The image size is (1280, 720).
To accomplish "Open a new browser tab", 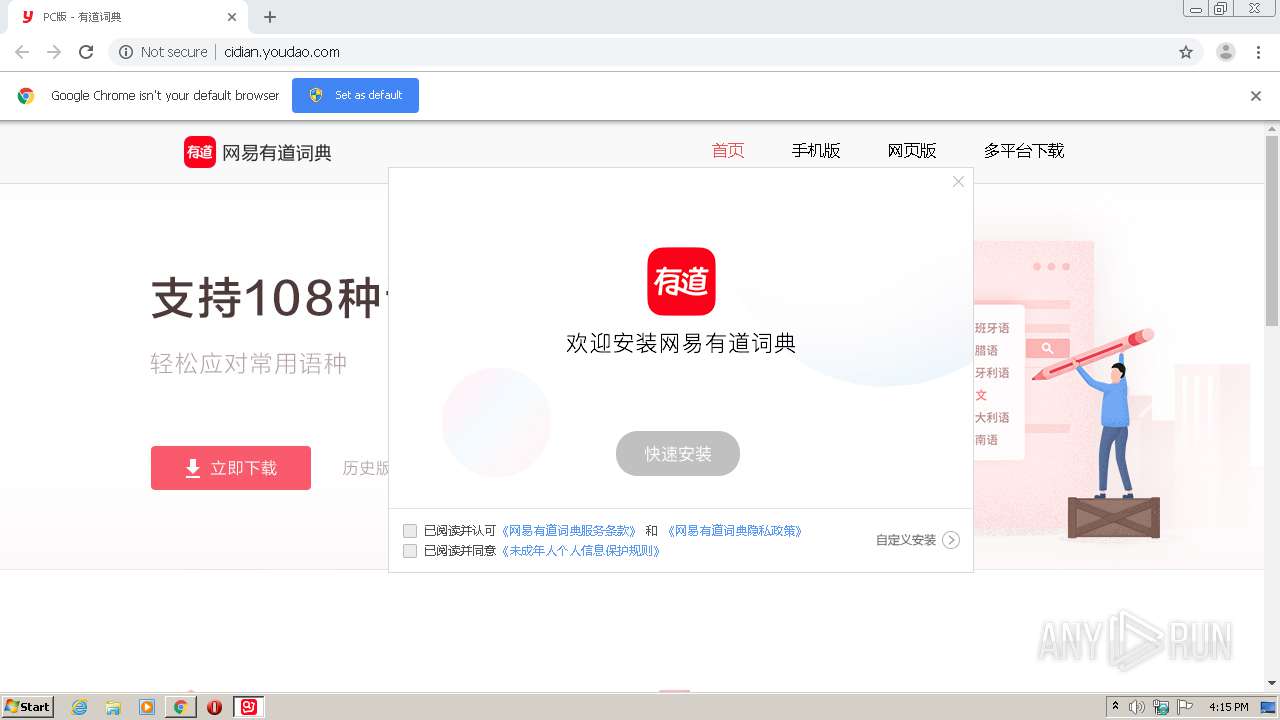I will point(270,17).
